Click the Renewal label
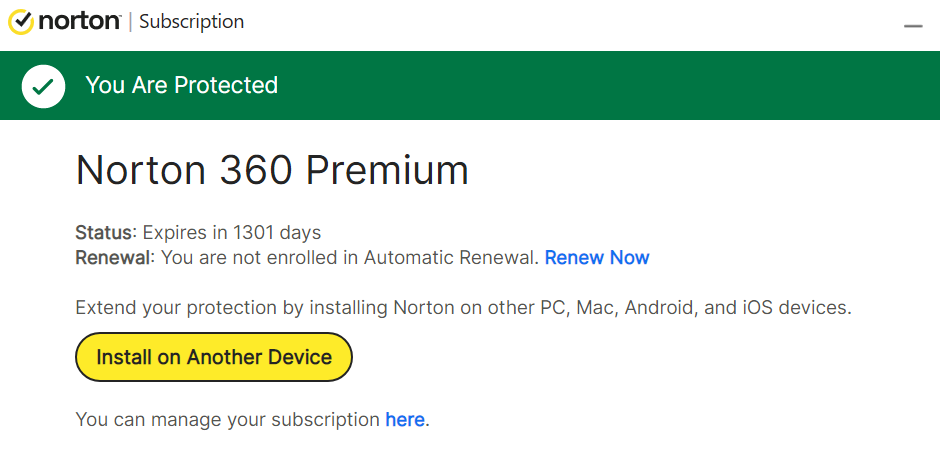The width and height of the screenshot is (940, 469). 113,258
